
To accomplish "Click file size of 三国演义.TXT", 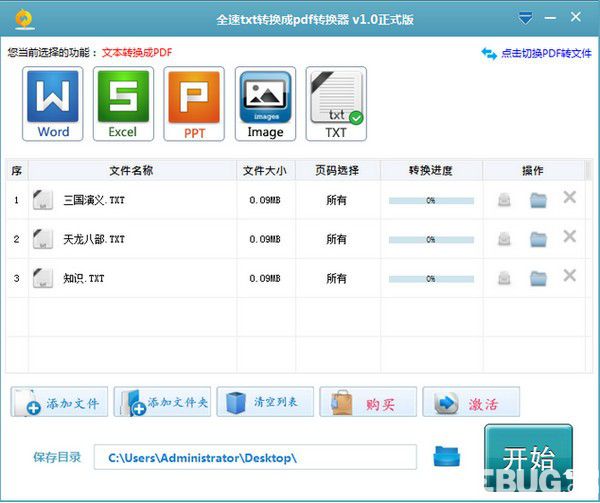I will tap(265, 200).
